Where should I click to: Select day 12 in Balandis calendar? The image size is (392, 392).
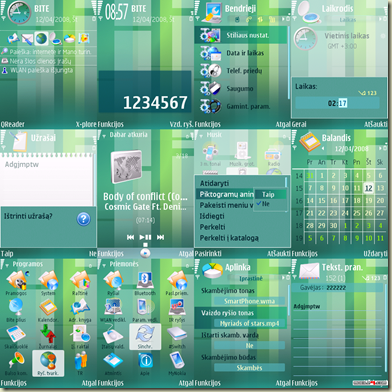tap(368, 188)
